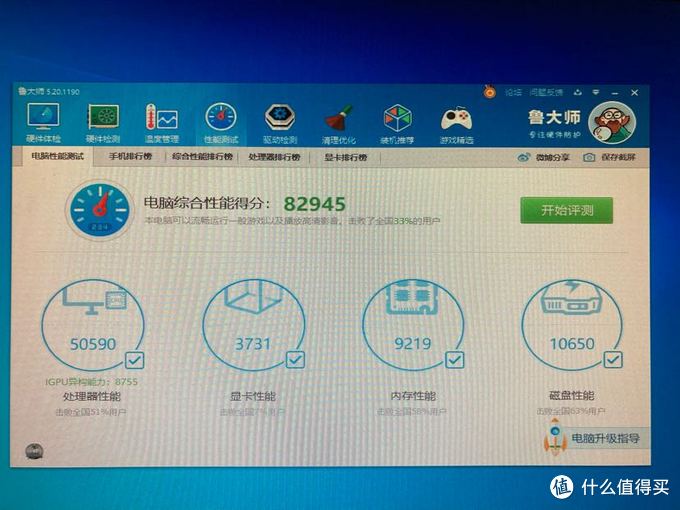Image resolution: width=680 pixels, height=510 pixels.
Task: Click the overall score 82945
Action: click(x=315, y=204)
